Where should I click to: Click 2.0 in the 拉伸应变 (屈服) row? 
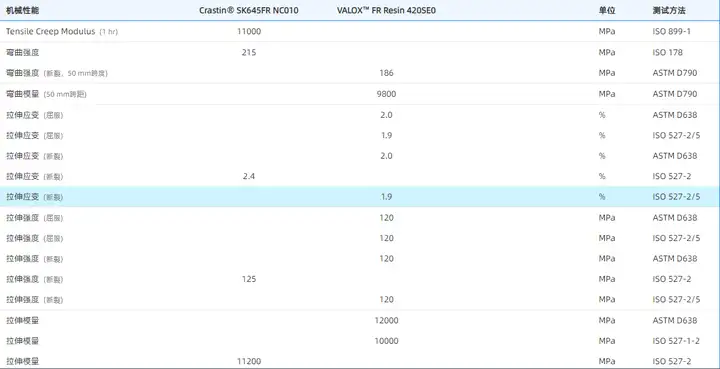coord(387,115)
